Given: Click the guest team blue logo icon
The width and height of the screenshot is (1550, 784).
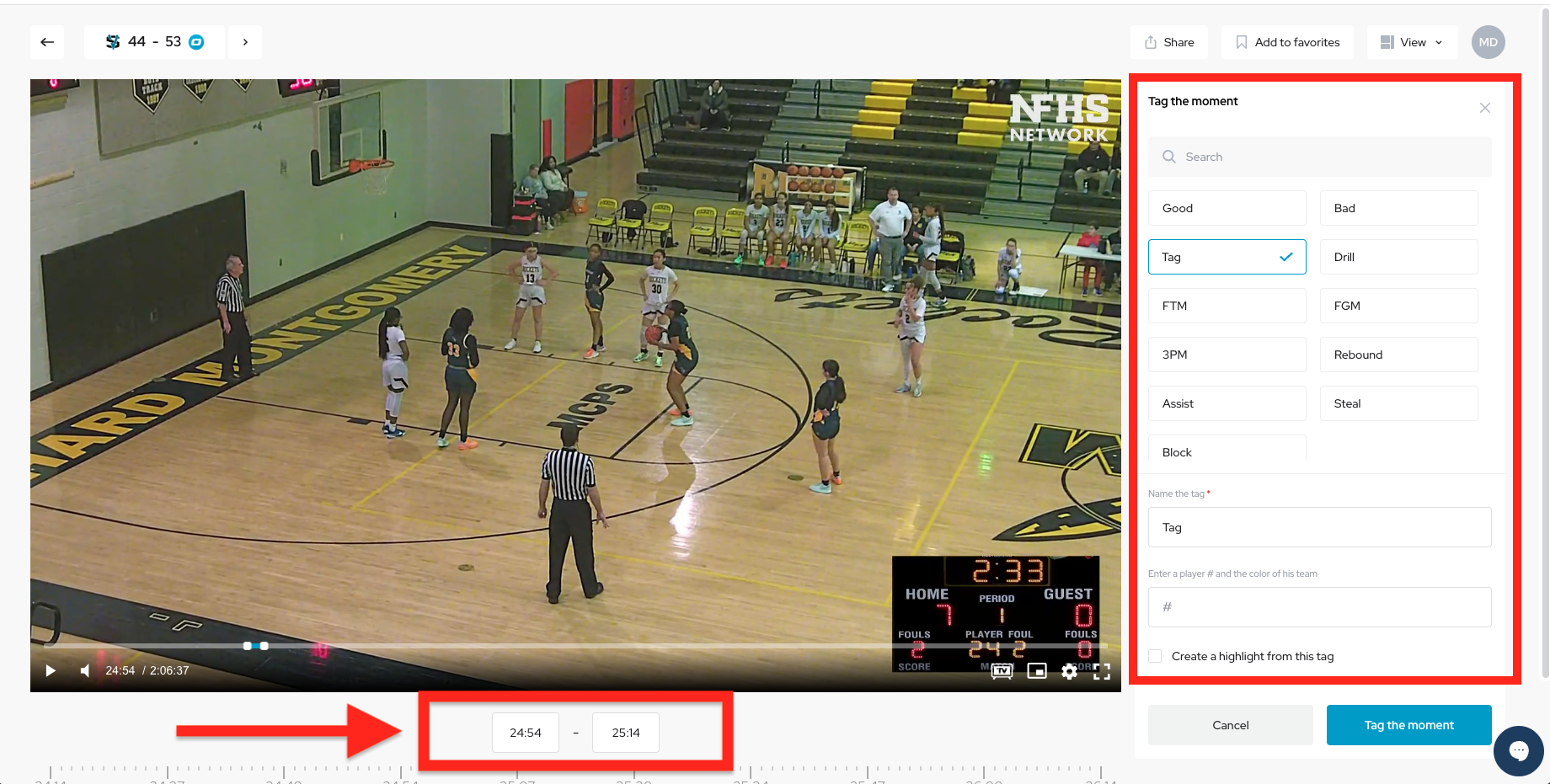Looking at the screenshot, I should pyautogui.click(x=196, y=42).
